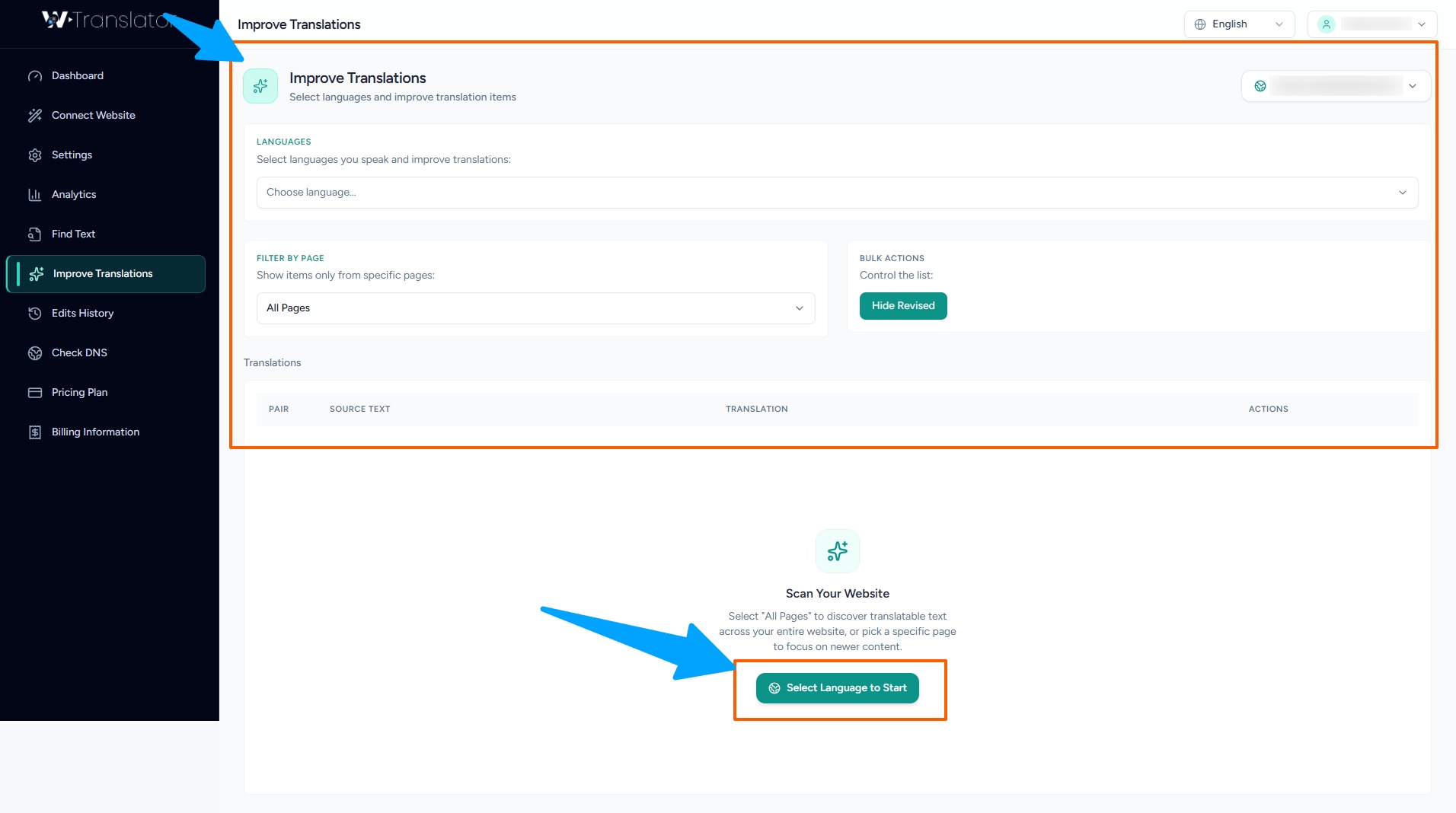
Task: Click the Edits History clock icon
Action: 35,314
